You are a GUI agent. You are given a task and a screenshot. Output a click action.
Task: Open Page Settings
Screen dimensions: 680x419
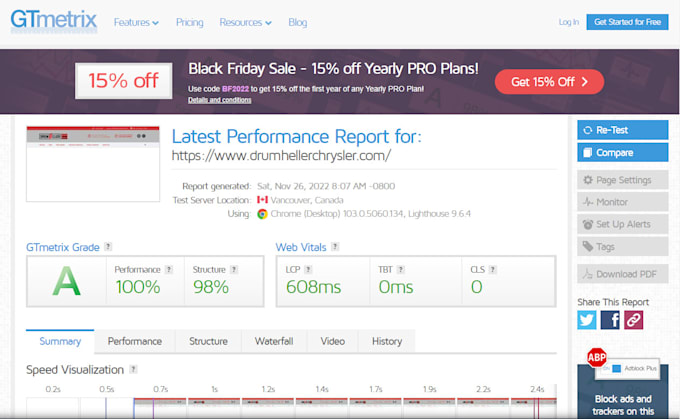coord(622,180)
